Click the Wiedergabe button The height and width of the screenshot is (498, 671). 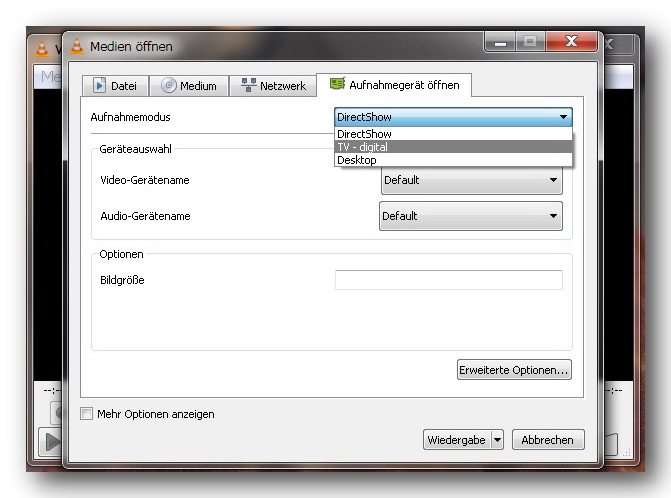tap(457, 440)
